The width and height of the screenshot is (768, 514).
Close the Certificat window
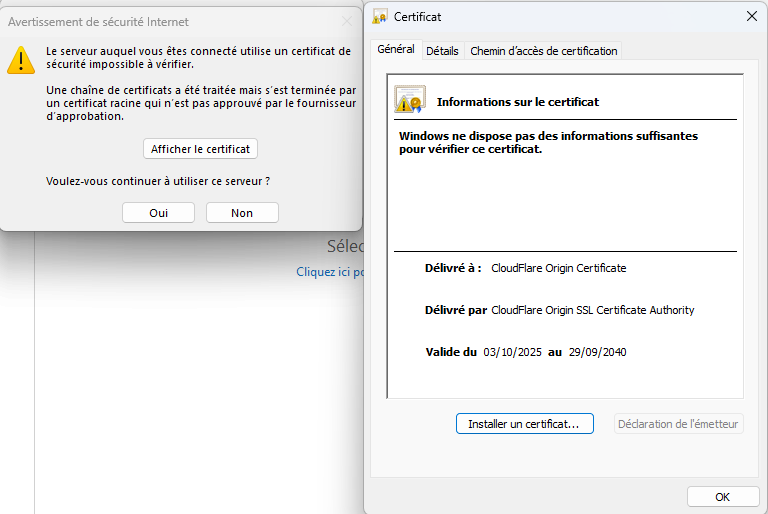coord(751,16)
